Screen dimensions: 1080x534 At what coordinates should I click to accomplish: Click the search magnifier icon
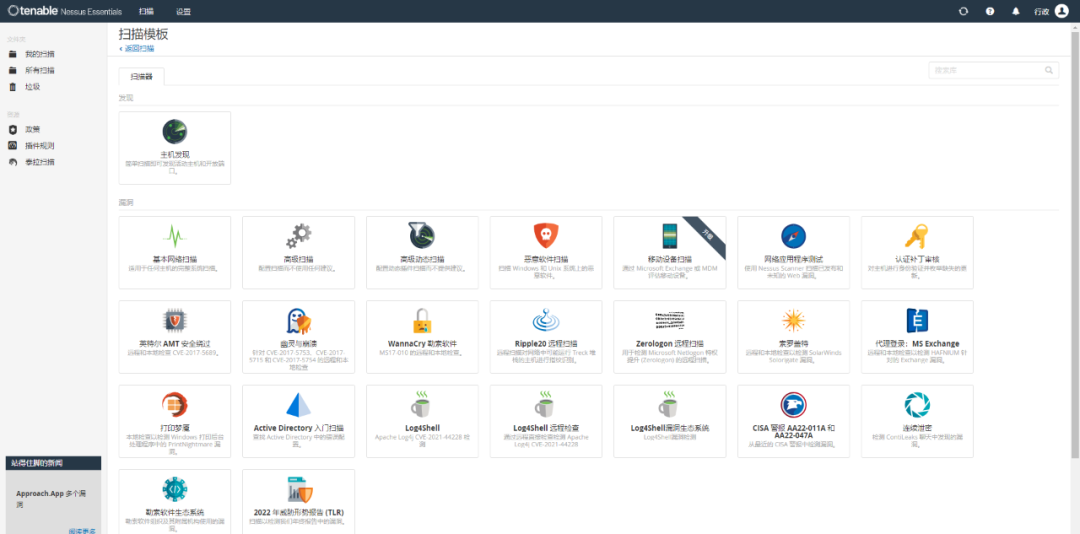point(1049,70)
